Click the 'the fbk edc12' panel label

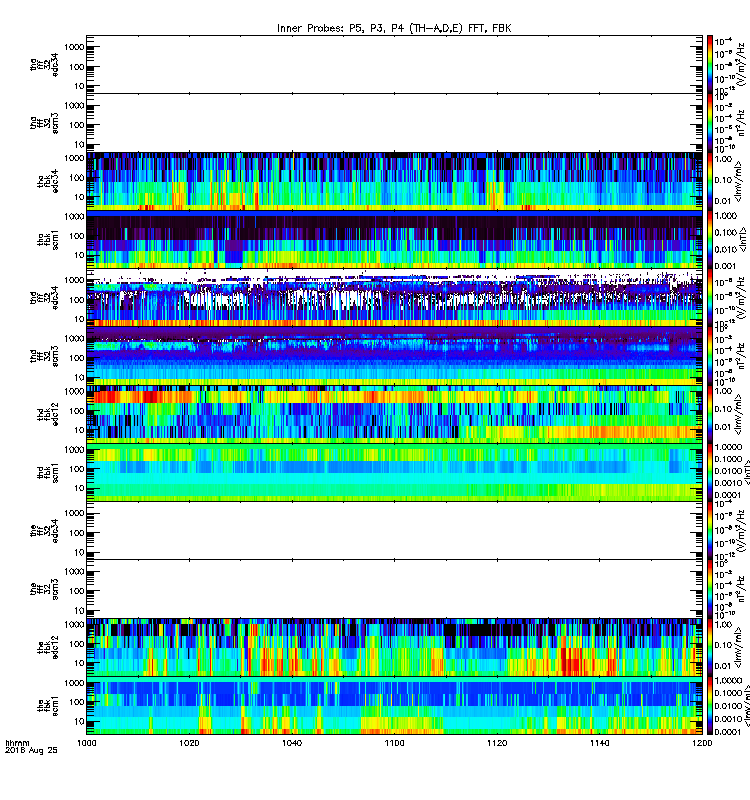pyautogui.click(x=48, y=647)
